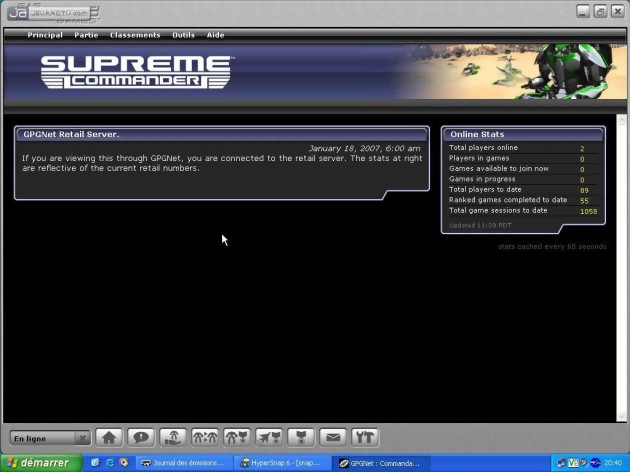Open the chat speech-bubble button
Viewport: 630px width, 472px height.
coord(141,437)
